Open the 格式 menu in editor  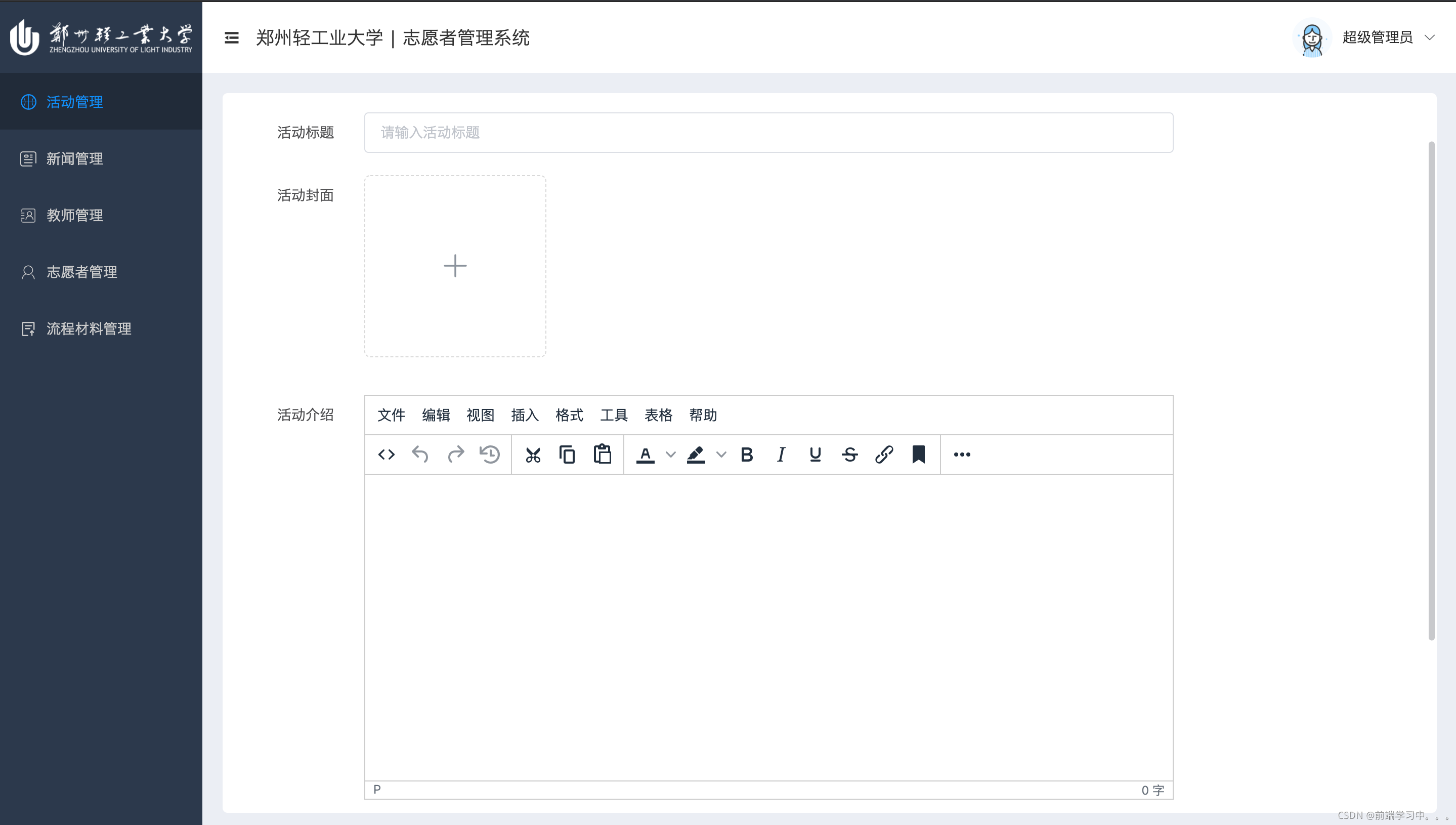569,416
